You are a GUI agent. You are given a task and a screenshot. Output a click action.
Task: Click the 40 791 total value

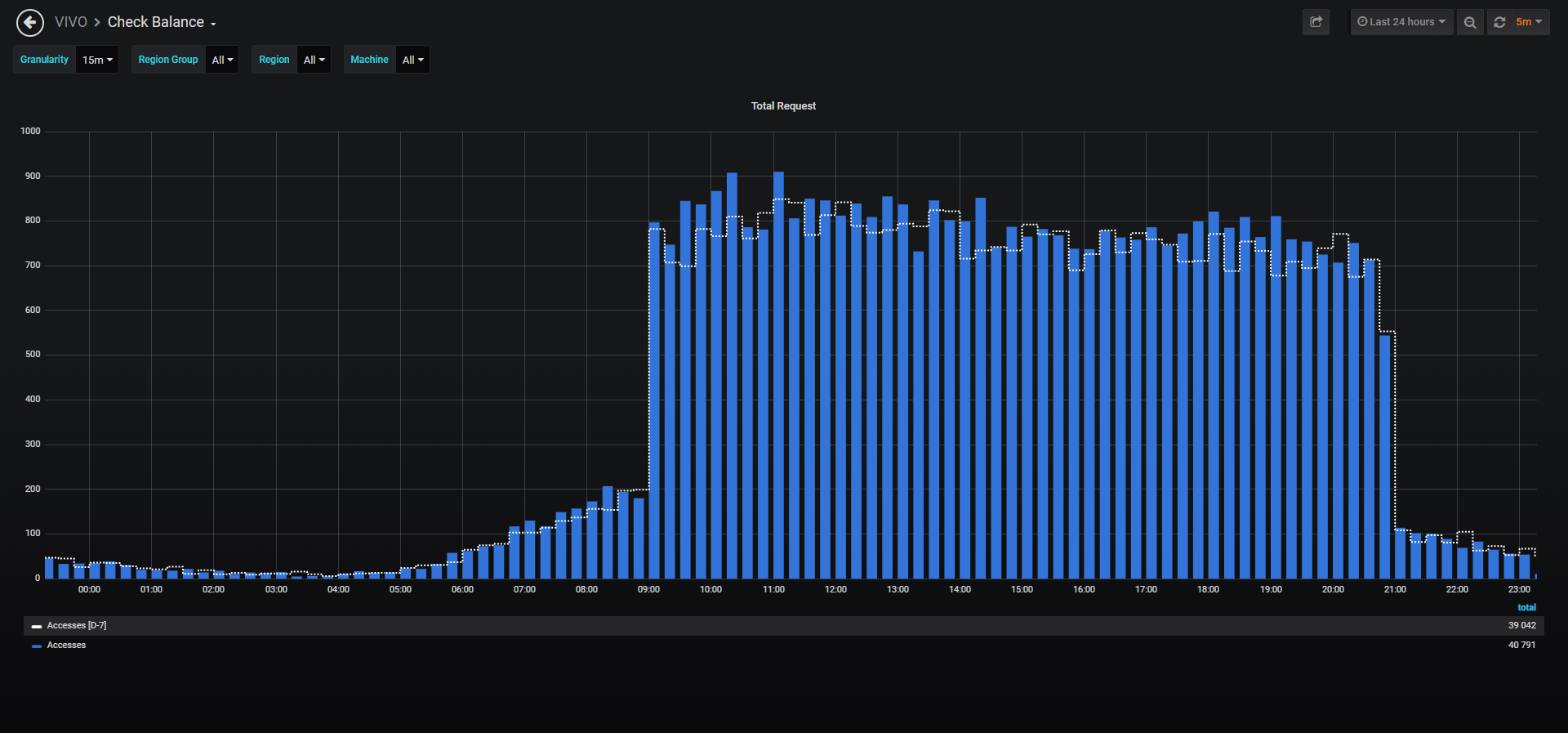coord(1521,646)
